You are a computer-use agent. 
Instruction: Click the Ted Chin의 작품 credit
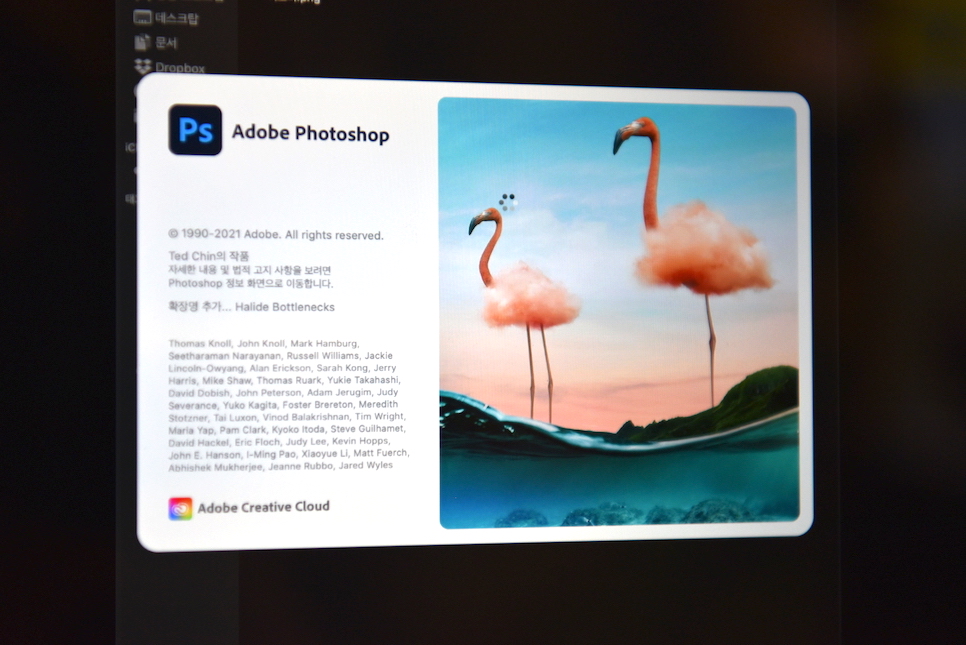pyautogui.click(x=209, y=256)
